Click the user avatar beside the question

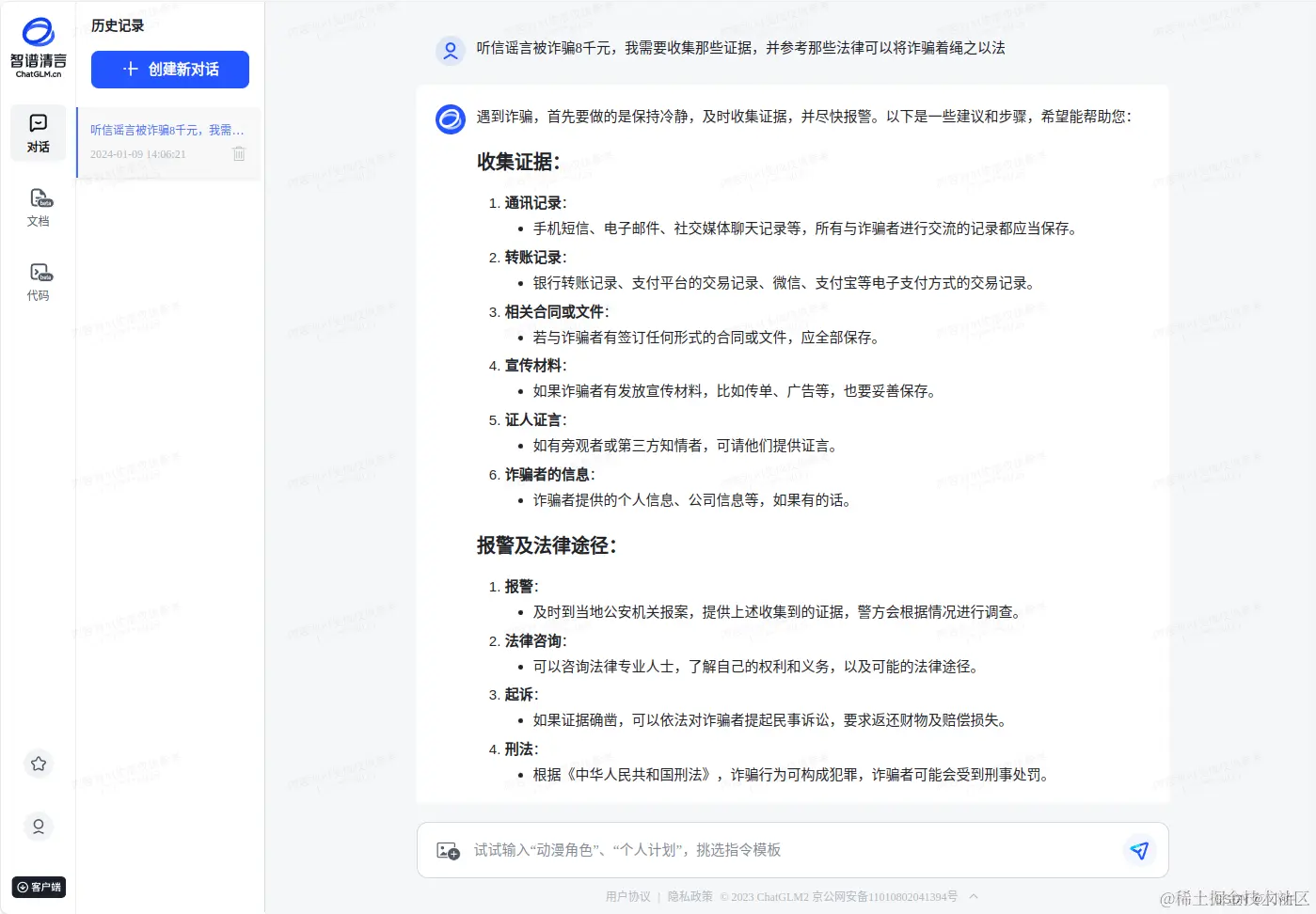point(450,51)
